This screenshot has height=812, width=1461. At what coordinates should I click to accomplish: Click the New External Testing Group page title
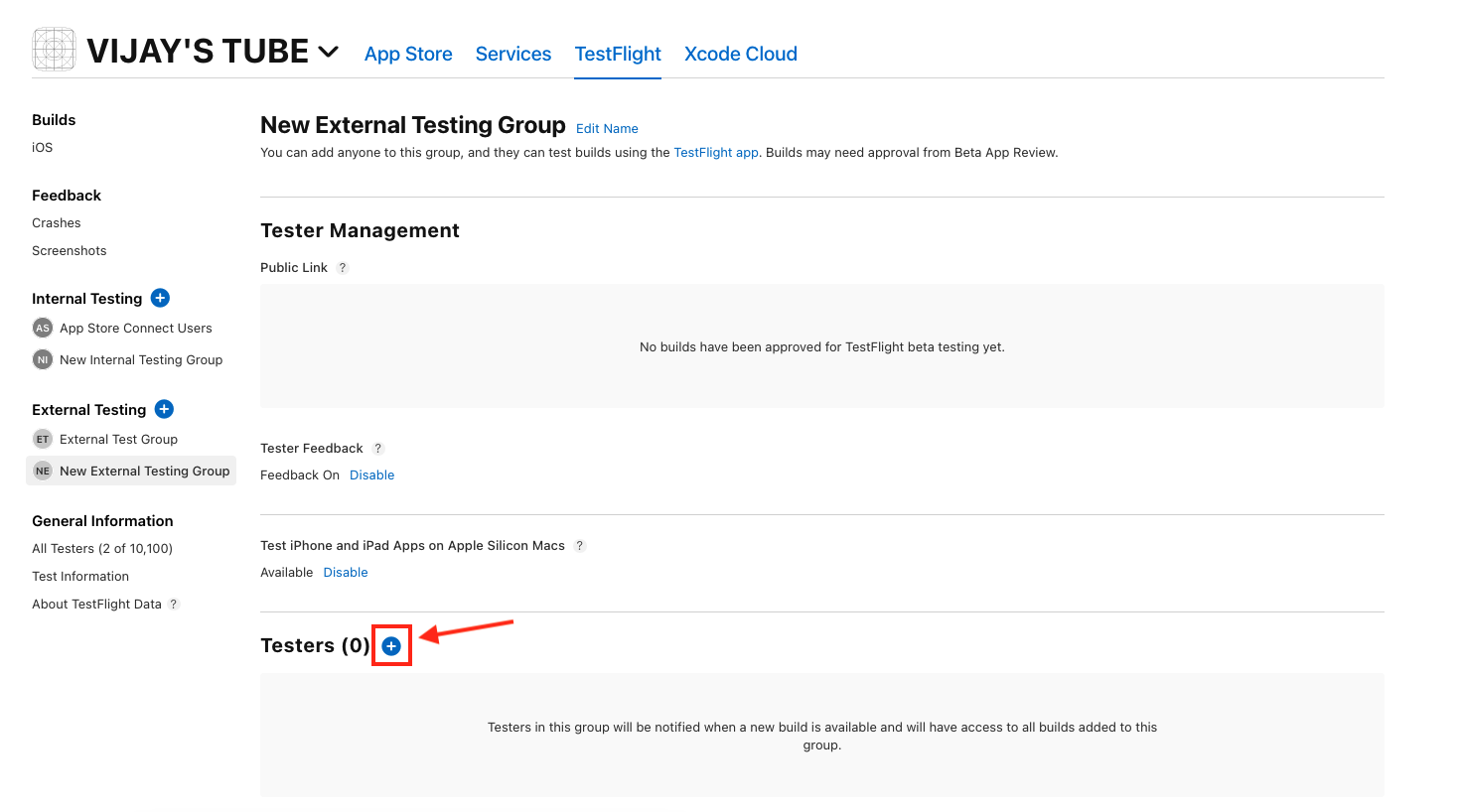pos(413,125)
